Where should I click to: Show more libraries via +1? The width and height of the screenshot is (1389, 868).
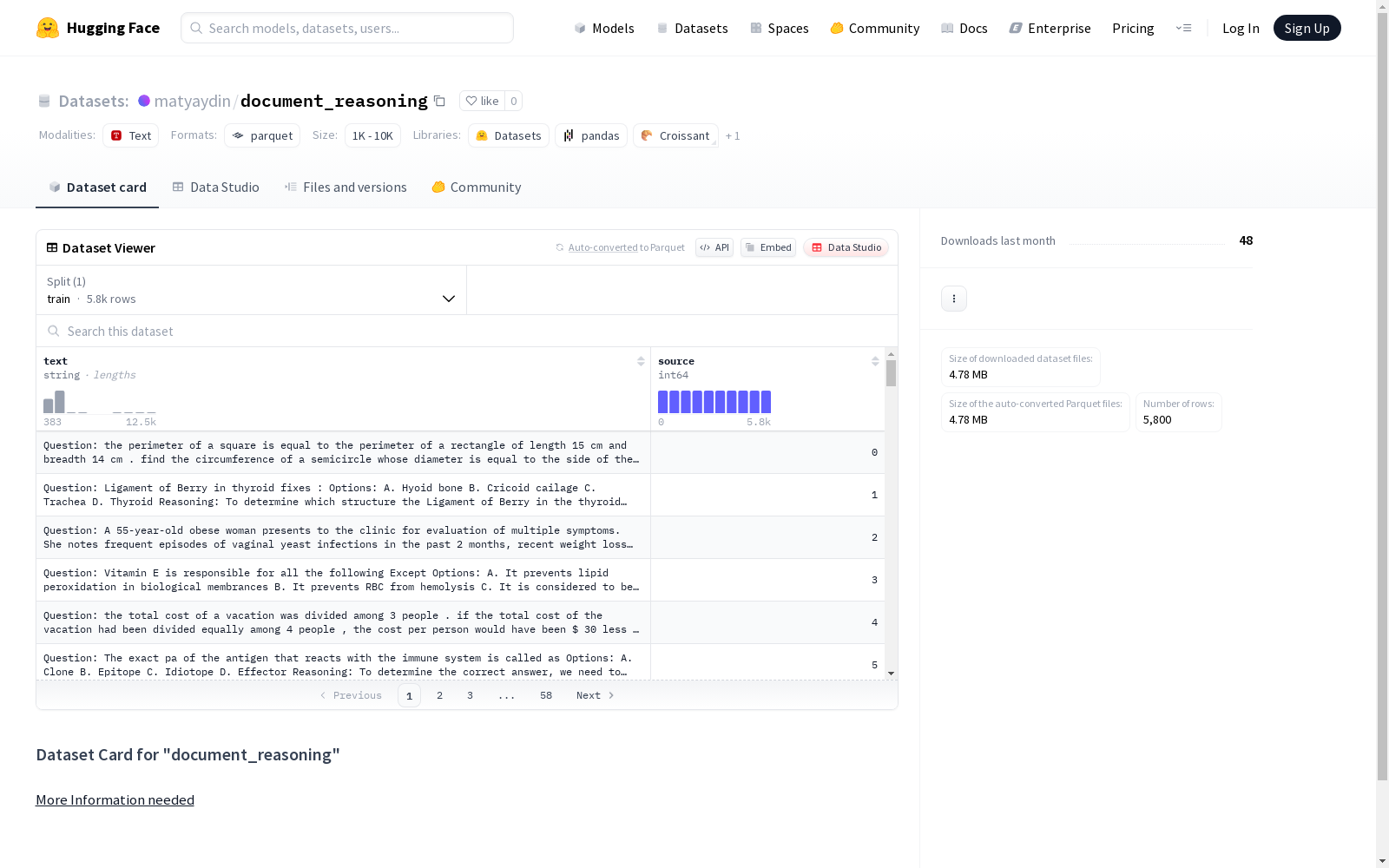733,135
